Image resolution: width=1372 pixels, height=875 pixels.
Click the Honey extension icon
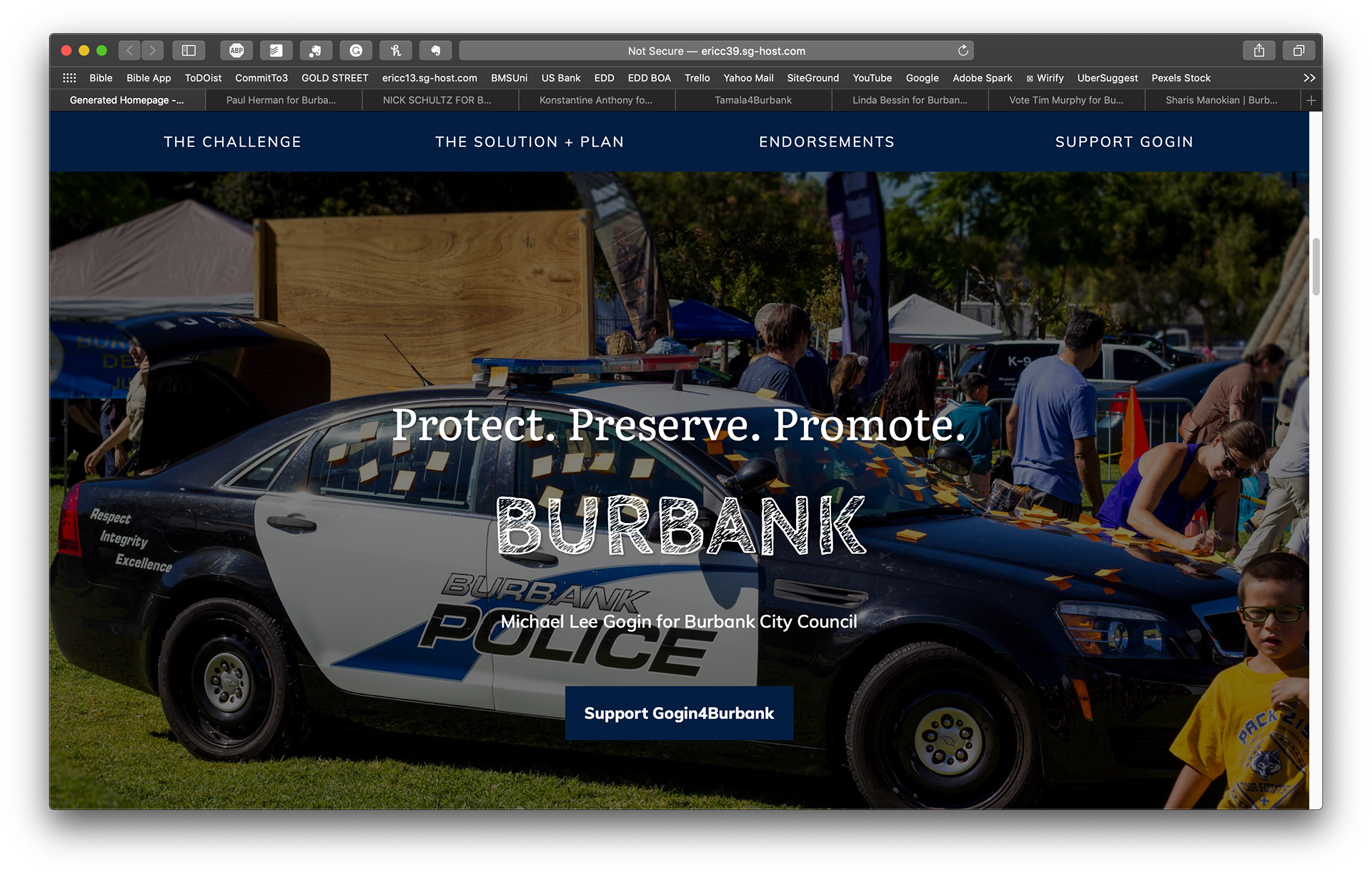pyautogui.click(x=396, y=51)
